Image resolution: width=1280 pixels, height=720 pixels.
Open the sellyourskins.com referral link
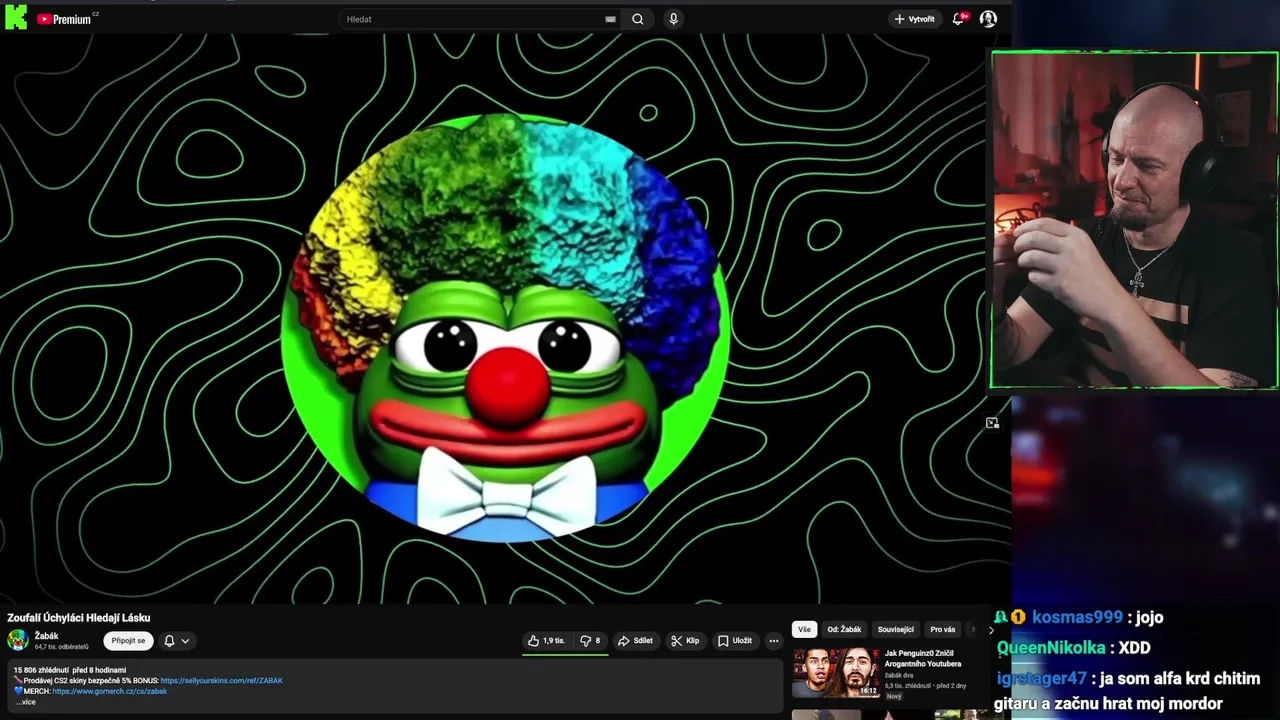click(x=221, y=681)
